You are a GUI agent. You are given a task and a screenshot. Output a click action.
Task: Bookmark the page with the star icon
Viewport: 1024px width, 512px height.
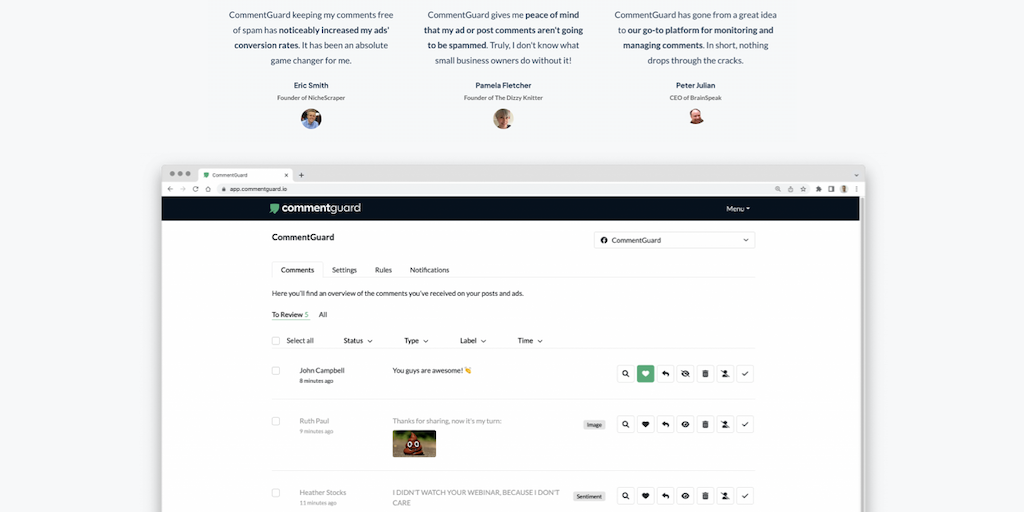click(803, 189)
